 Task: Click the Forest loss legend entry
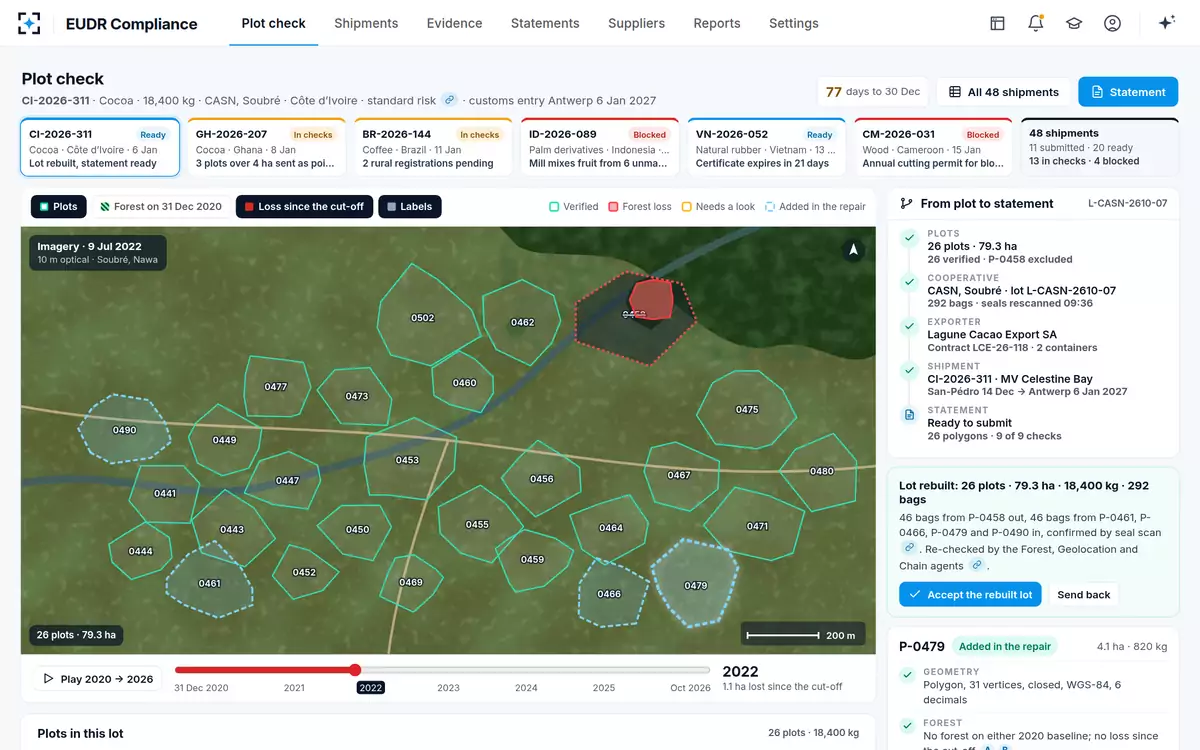click(640, 207)
